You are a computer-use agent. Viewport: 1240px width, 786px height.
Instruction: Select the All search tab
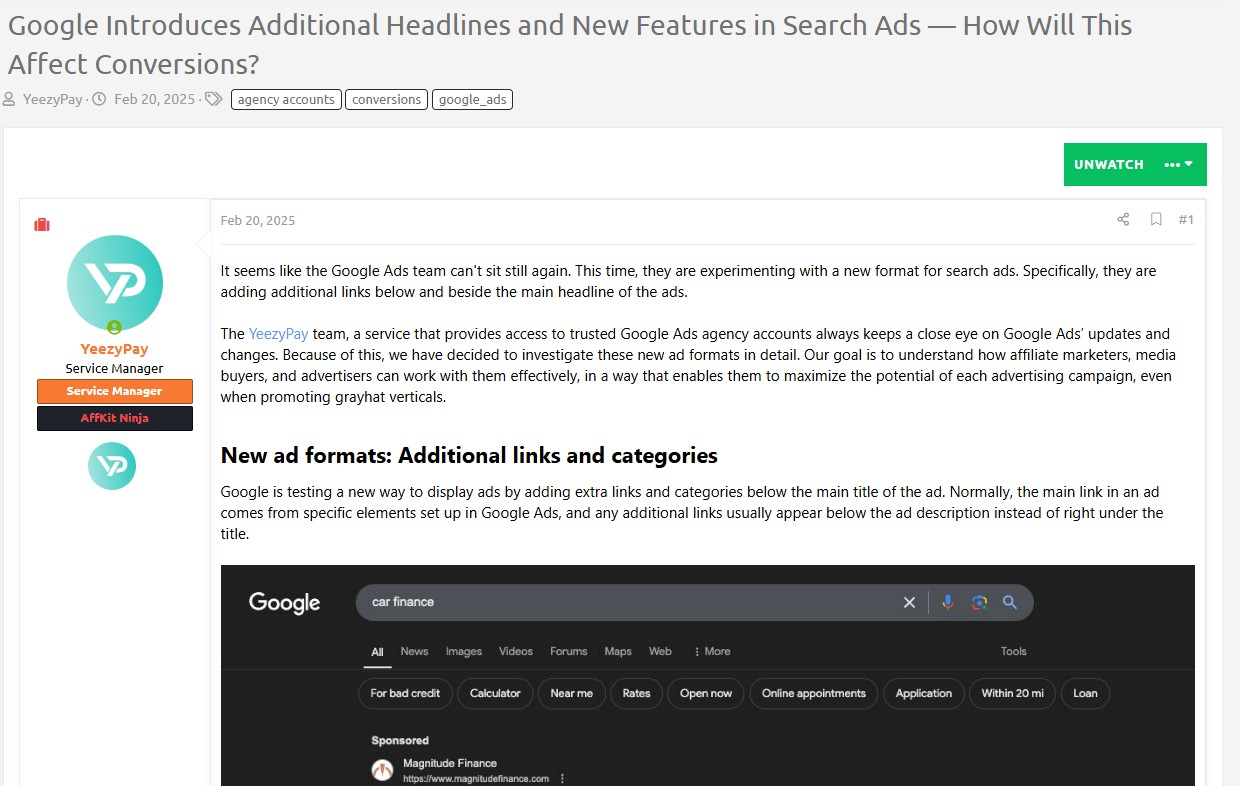(x=377, y=652)
